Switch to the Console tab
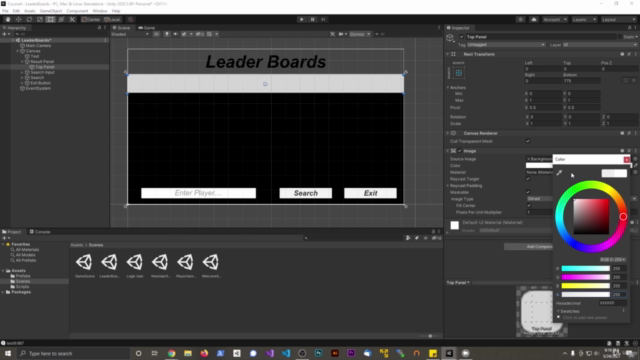Image resolution: width=640 pixels, height=360 pixels. (x=40, y=232)
